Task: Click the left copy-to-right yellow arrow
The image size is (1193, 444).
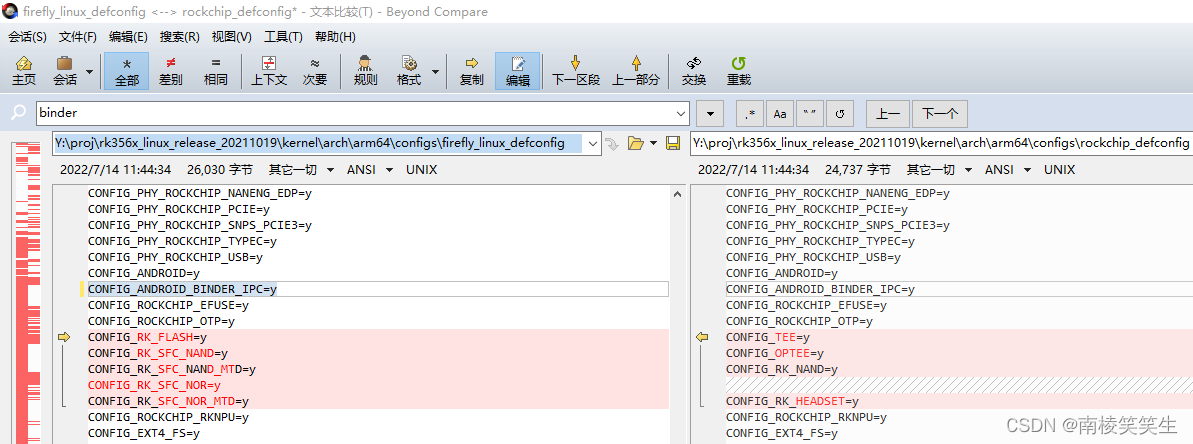Action: [64, 337]
